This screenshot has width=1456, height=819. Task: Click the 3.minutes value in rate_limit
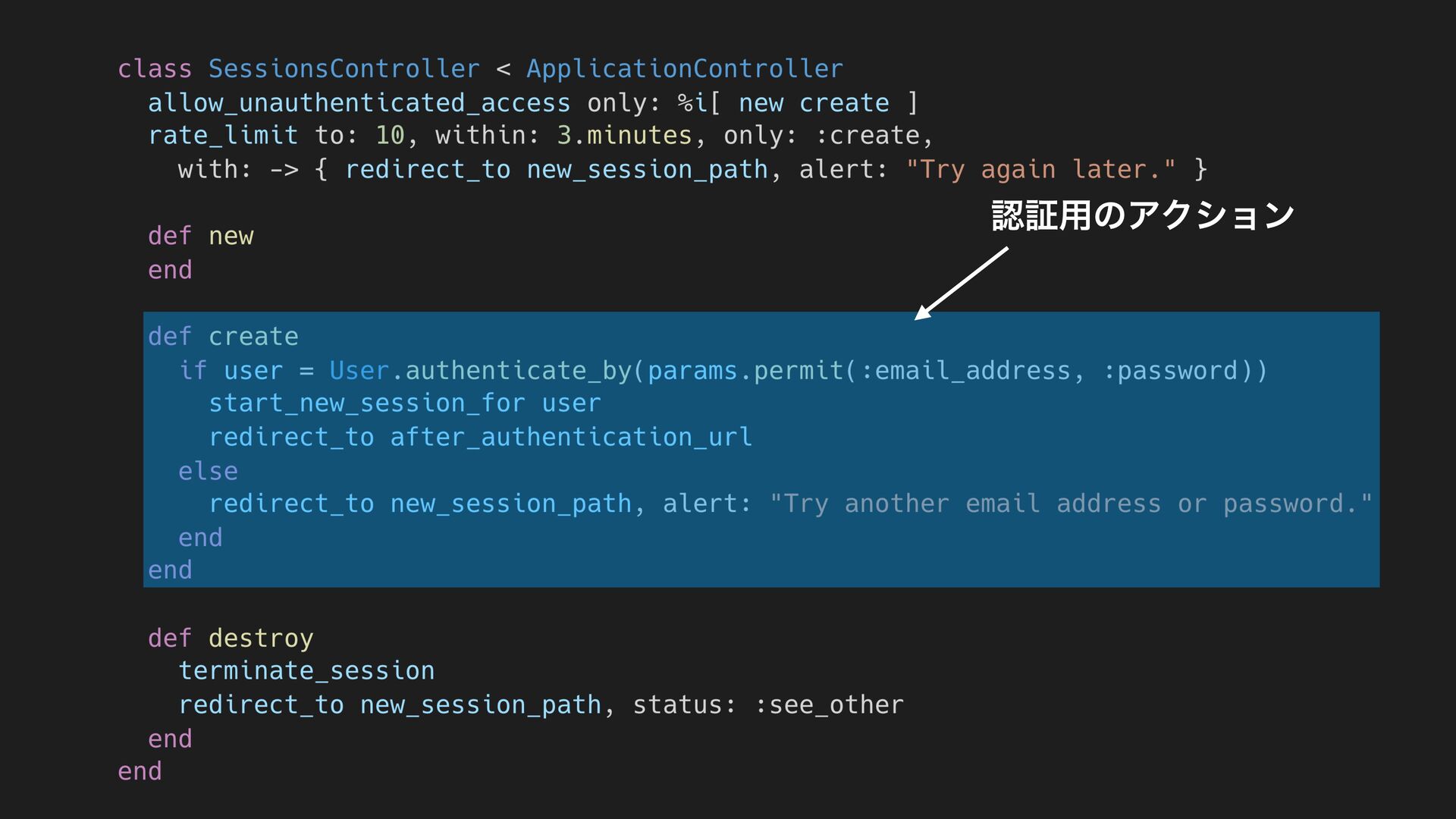624,136
